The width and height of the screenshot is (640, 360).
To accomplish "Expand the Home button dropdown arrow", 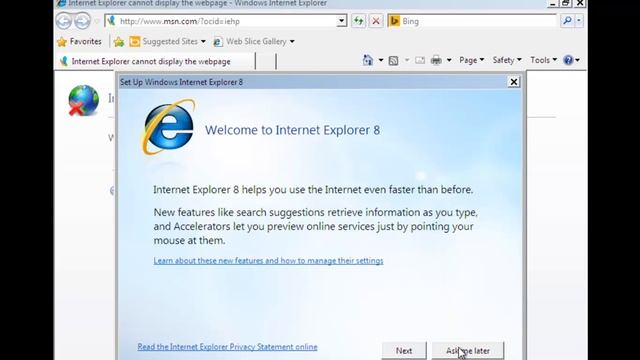I will [380, 60].
